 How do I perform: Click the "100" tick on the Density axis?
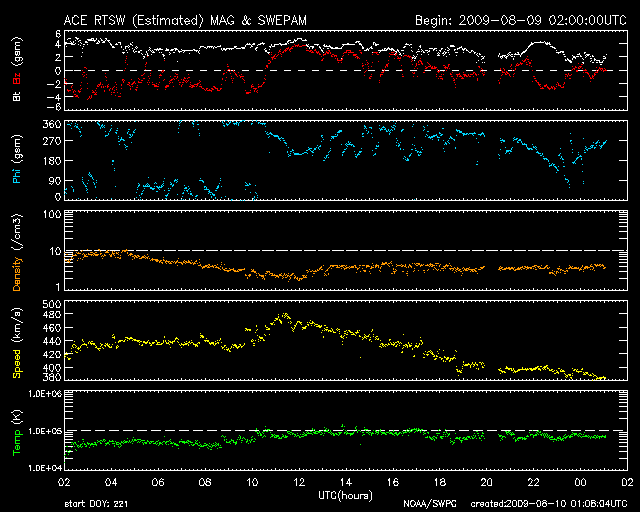tap(52, 214)
